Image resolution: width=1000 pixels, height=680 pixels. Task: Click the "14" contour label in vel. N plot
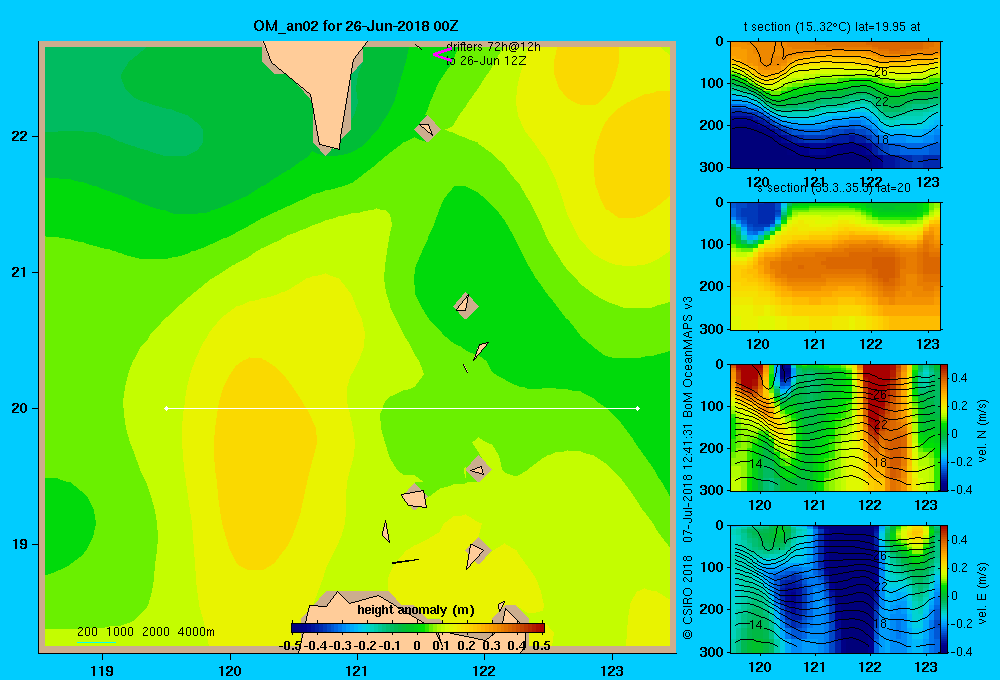(x=755, y=464)
